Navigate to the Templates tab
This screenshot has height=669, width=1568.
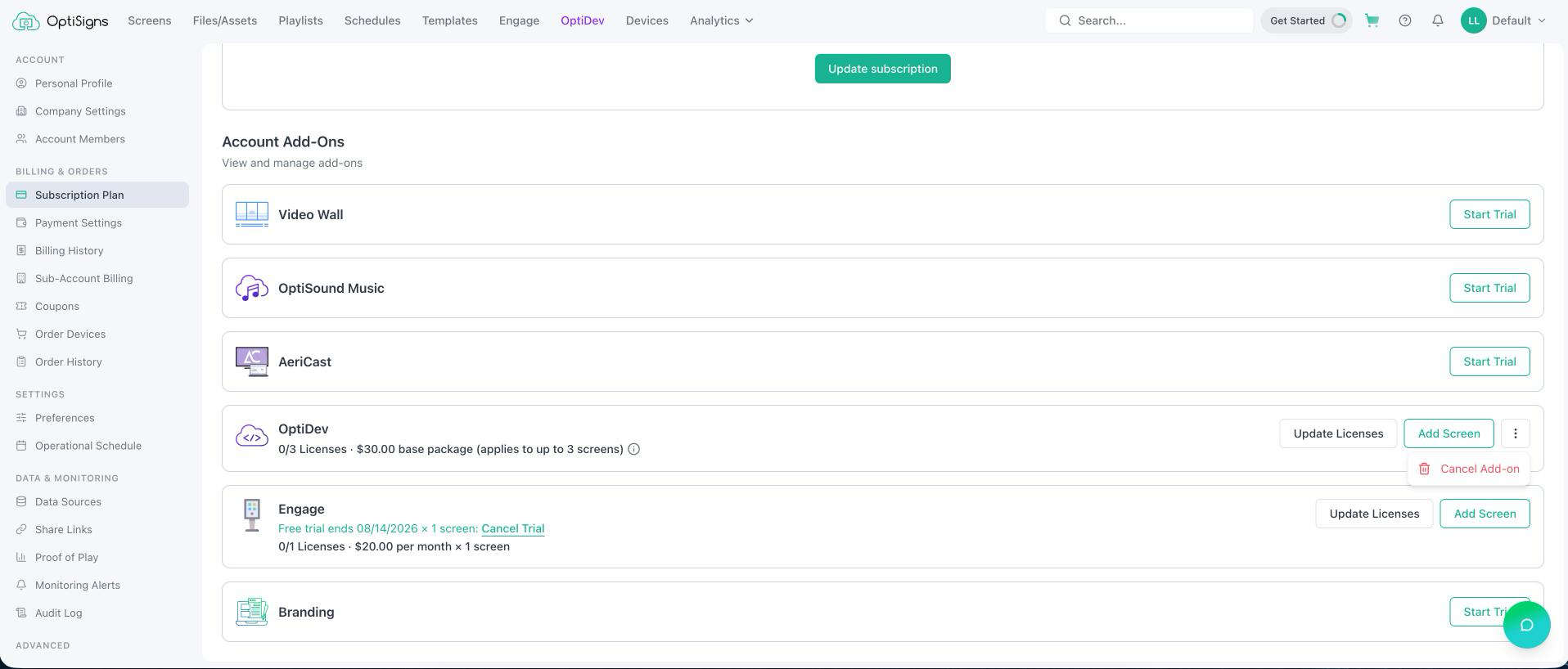[x=450, y=20]
